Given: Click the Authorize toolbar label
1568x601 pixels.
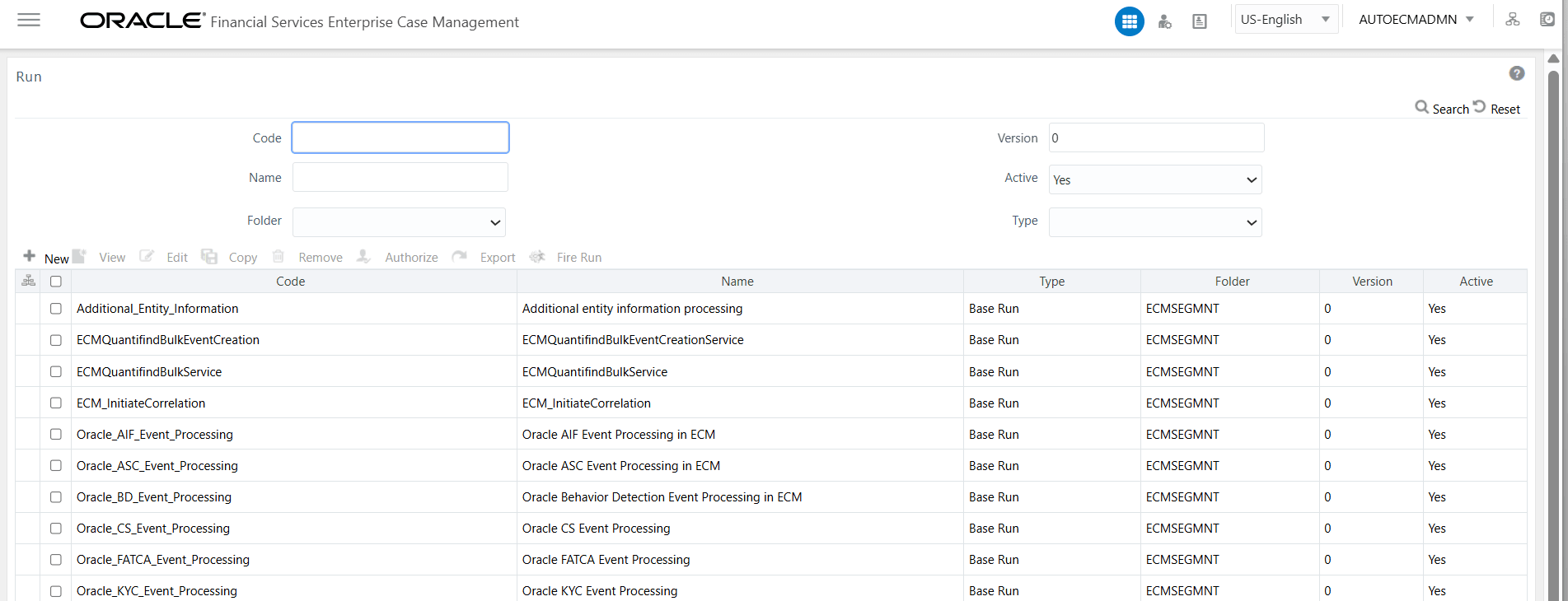Looking at the screenshot, I should pos(411,258).
